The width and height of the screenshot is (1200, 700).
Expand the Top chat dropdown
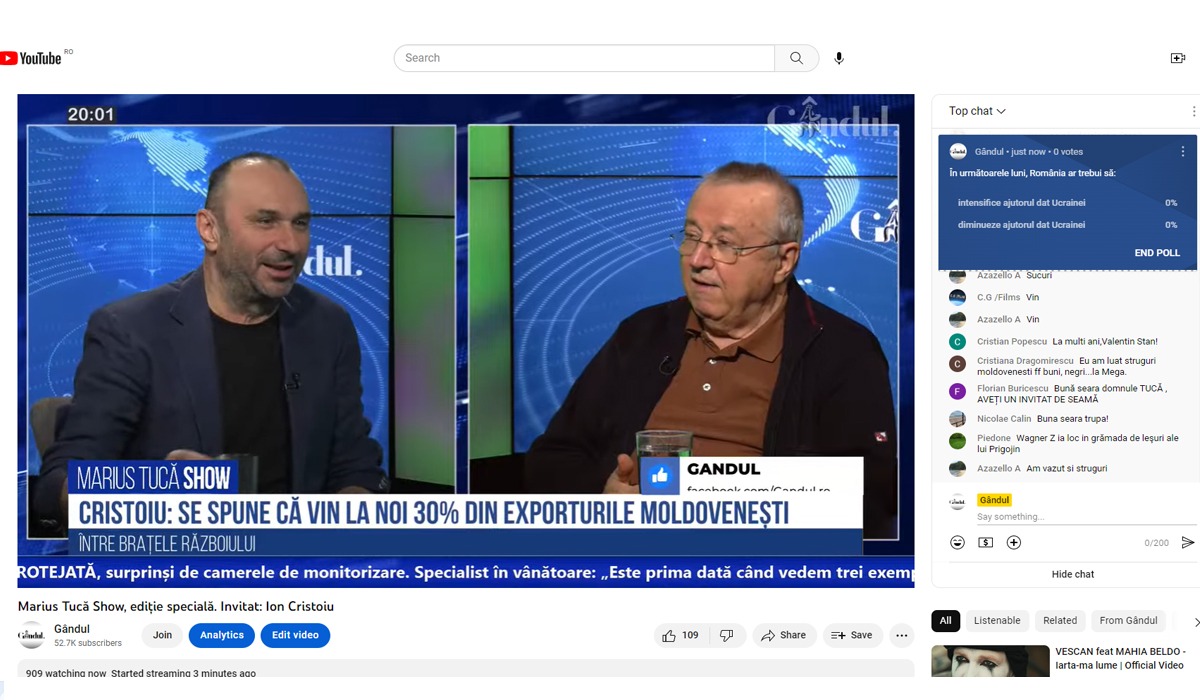pos(977,111)
